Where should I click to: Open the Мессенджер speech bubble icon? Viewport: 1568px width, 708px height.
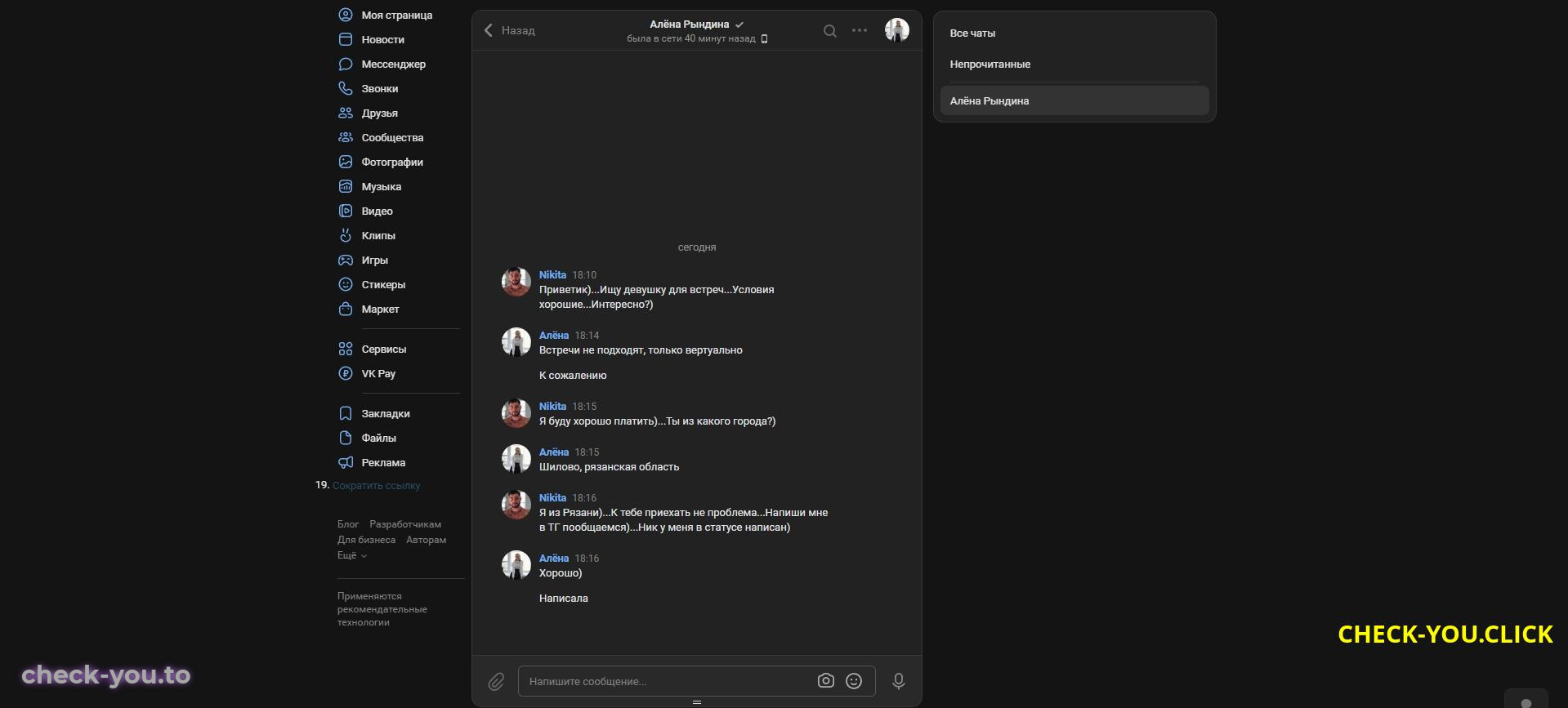346,64
